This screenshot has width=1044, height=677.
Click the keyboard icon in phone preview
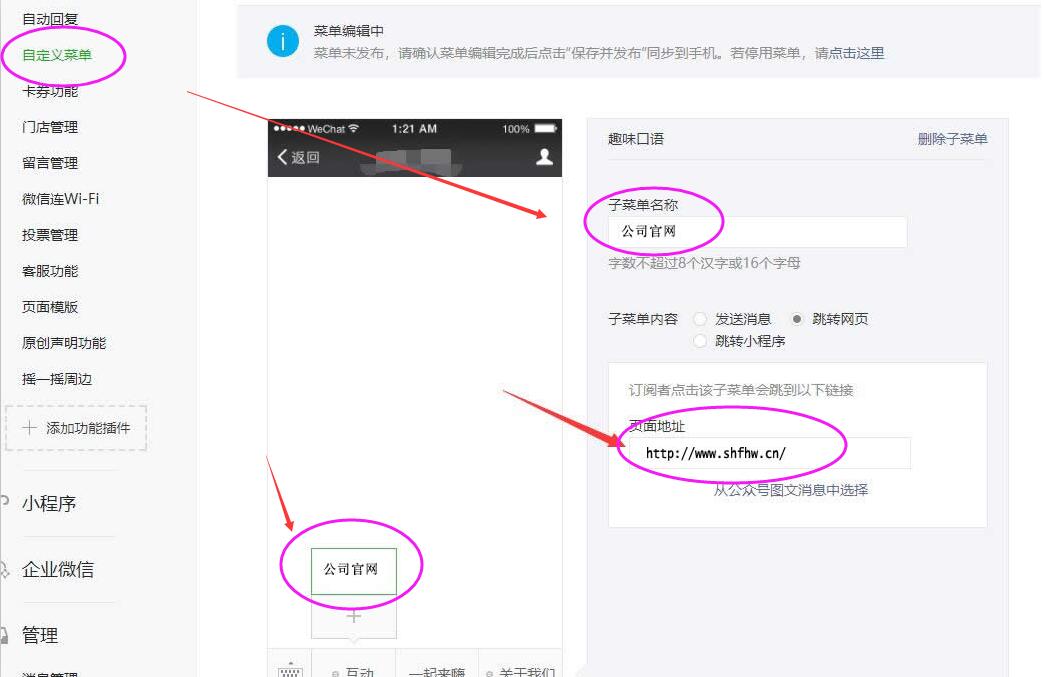click(290, 669)
